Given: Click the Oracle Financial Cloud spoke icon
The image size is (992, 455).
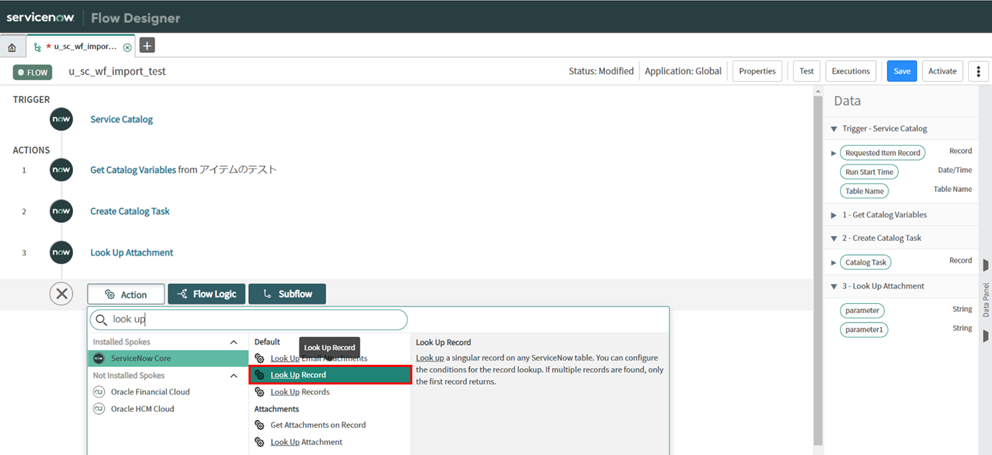Looking at the screenshot, I should 98,392.
